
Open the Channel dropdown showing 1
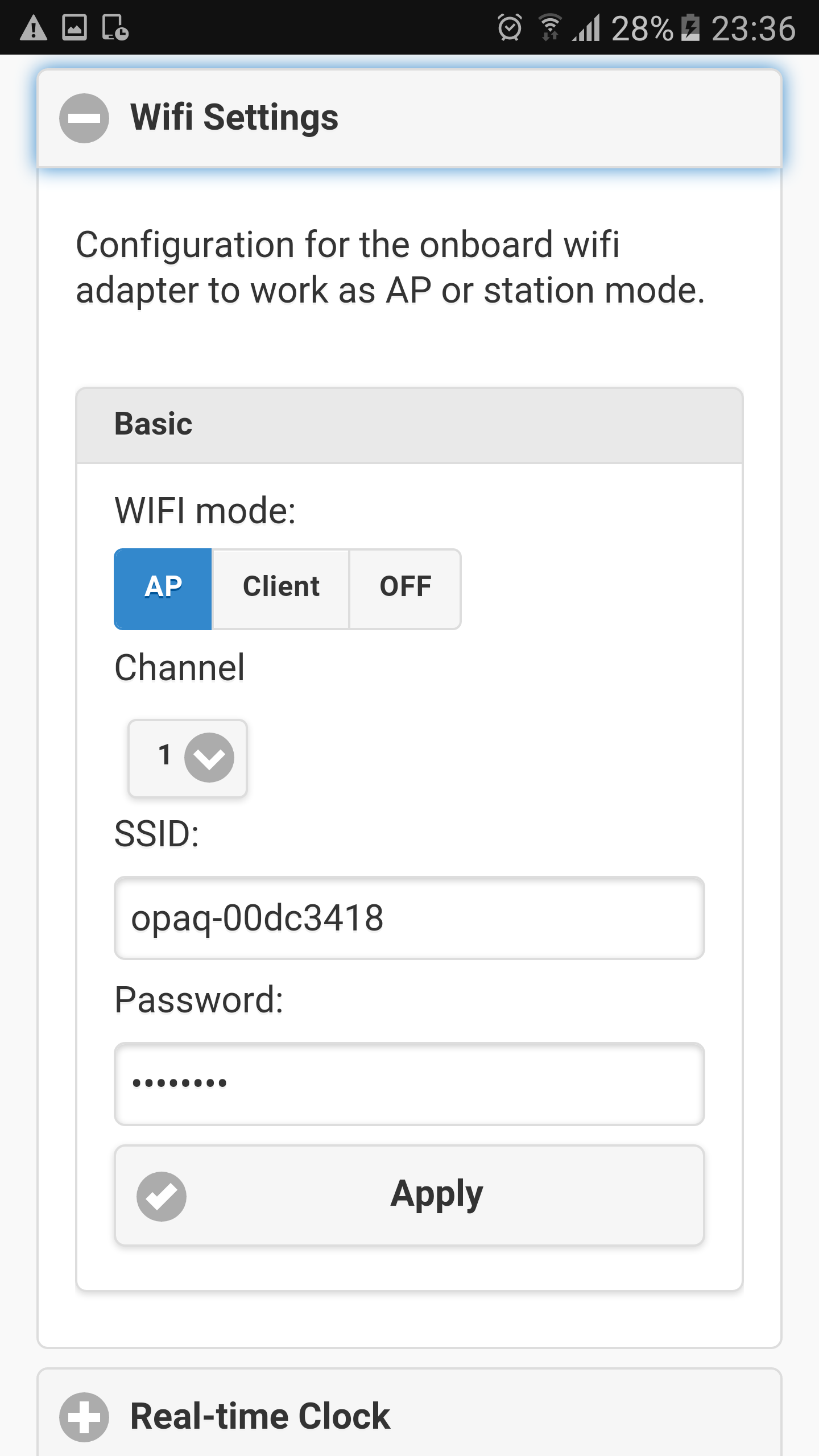(188, 758)
